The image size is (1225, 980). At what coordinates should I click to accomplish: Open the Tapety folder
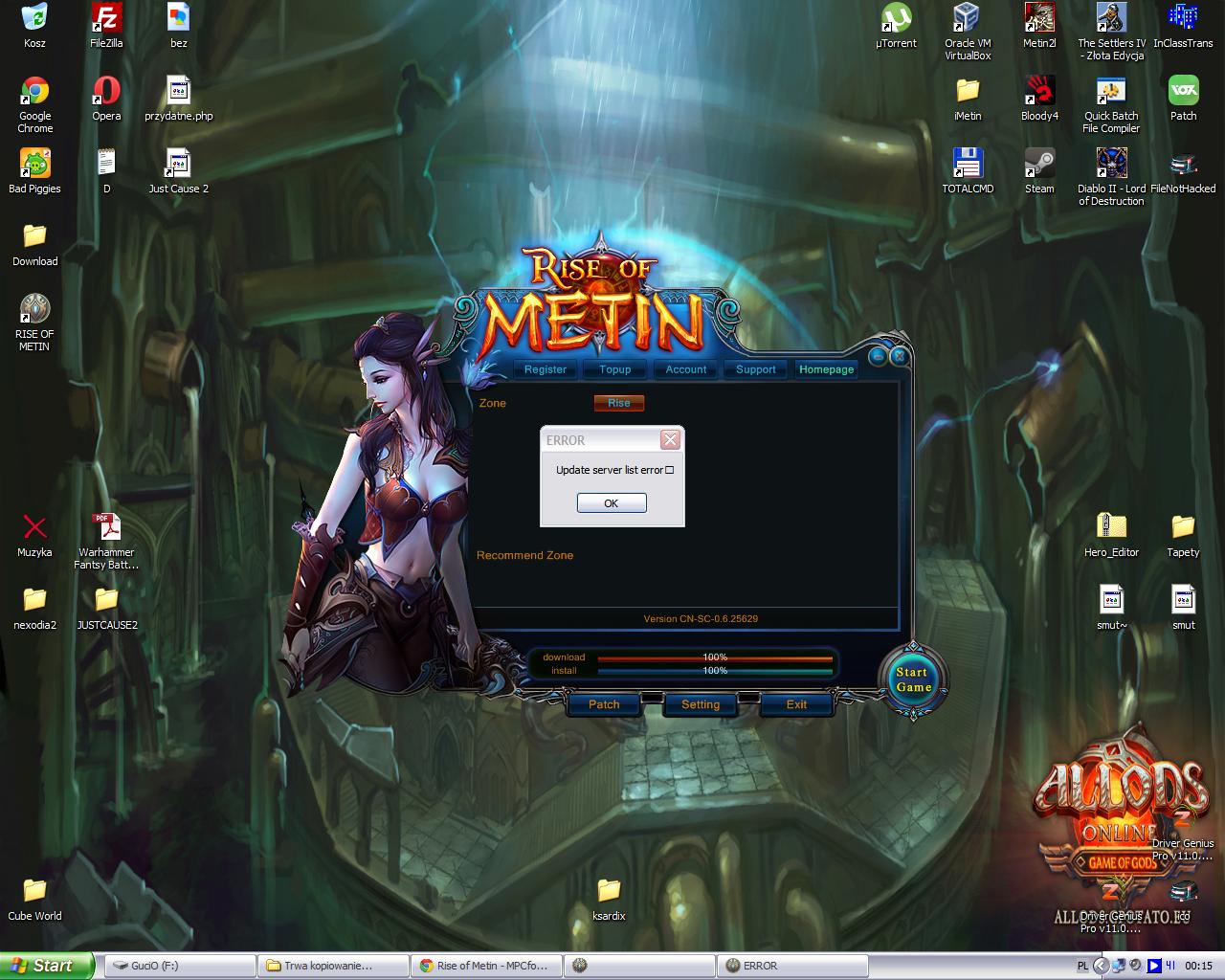coord(1183,535)
